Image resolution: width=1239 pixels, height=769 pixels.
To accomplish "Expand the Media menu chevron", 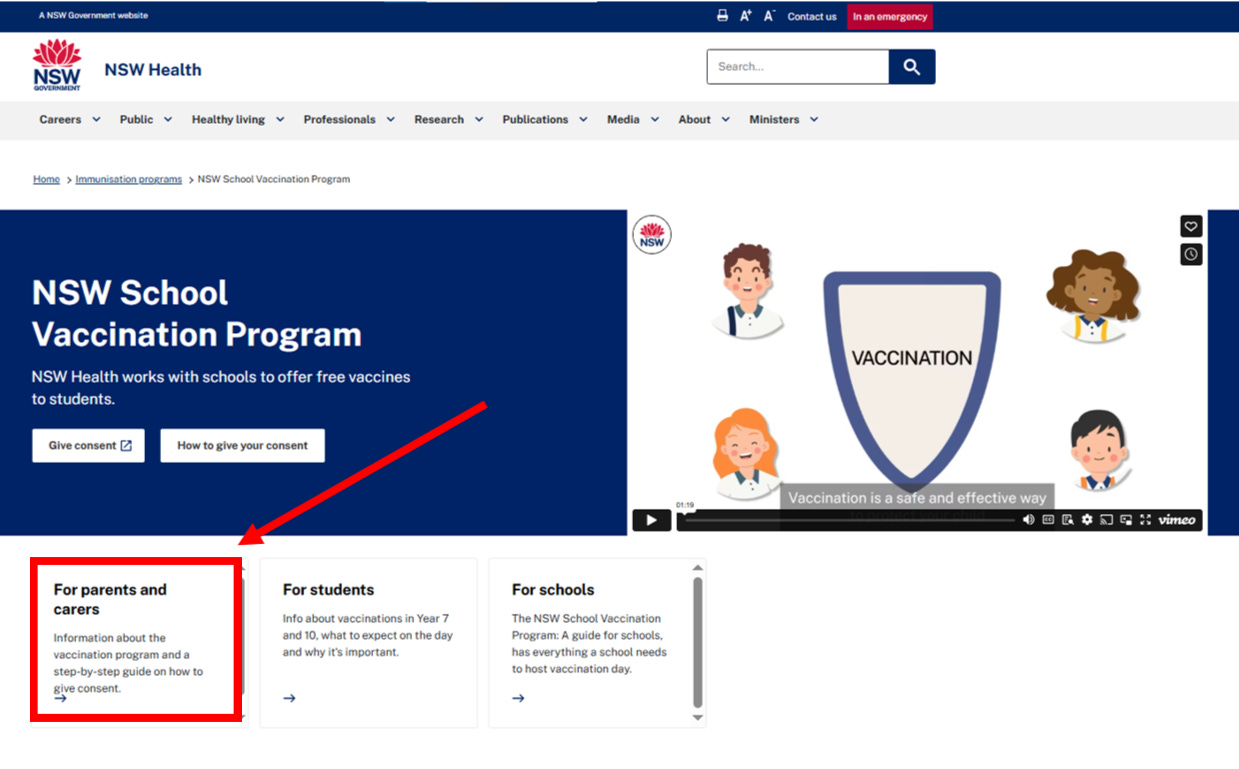I will click(x=655, y=119).
